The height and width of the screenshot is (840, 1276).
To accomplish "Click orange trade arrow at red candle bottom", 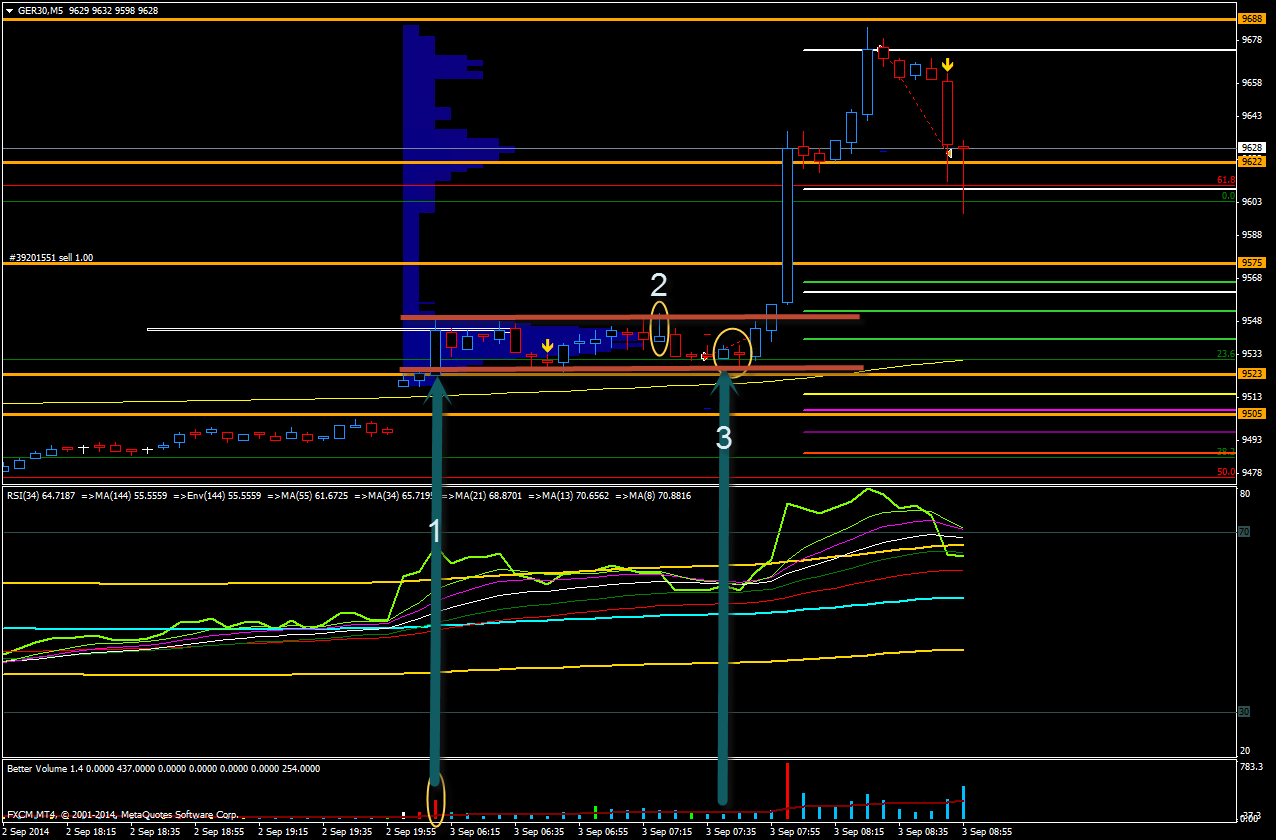I will coord(948,153).
